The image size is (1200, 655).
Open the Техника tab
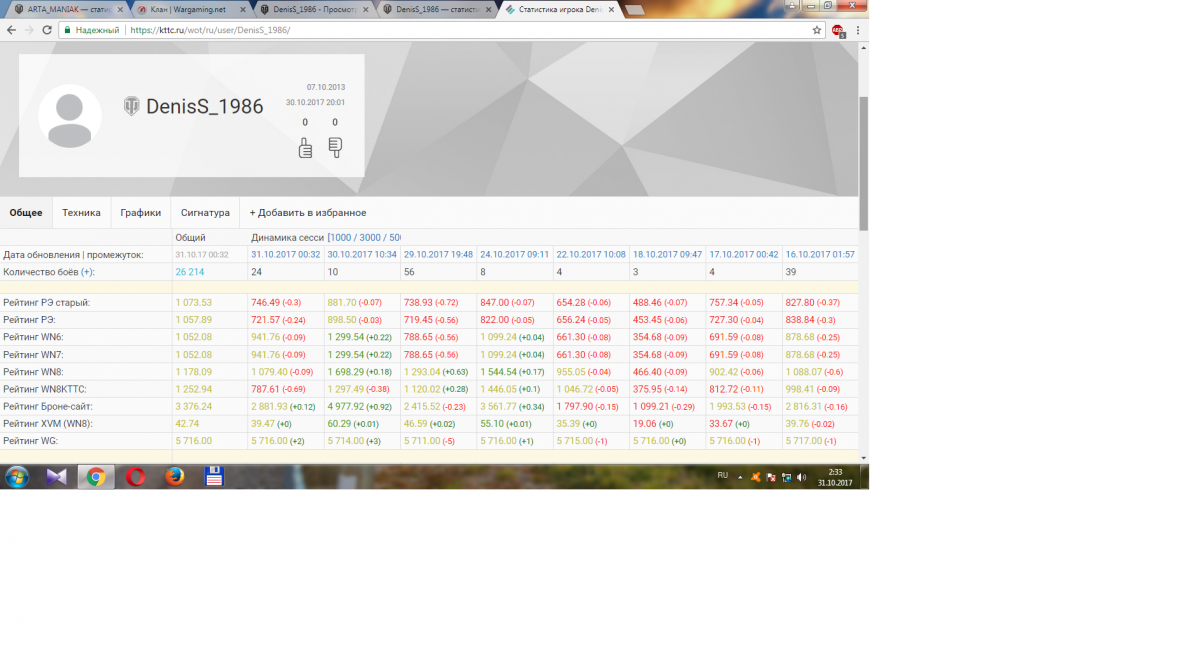pyautogui.click(x=81, y=213)
